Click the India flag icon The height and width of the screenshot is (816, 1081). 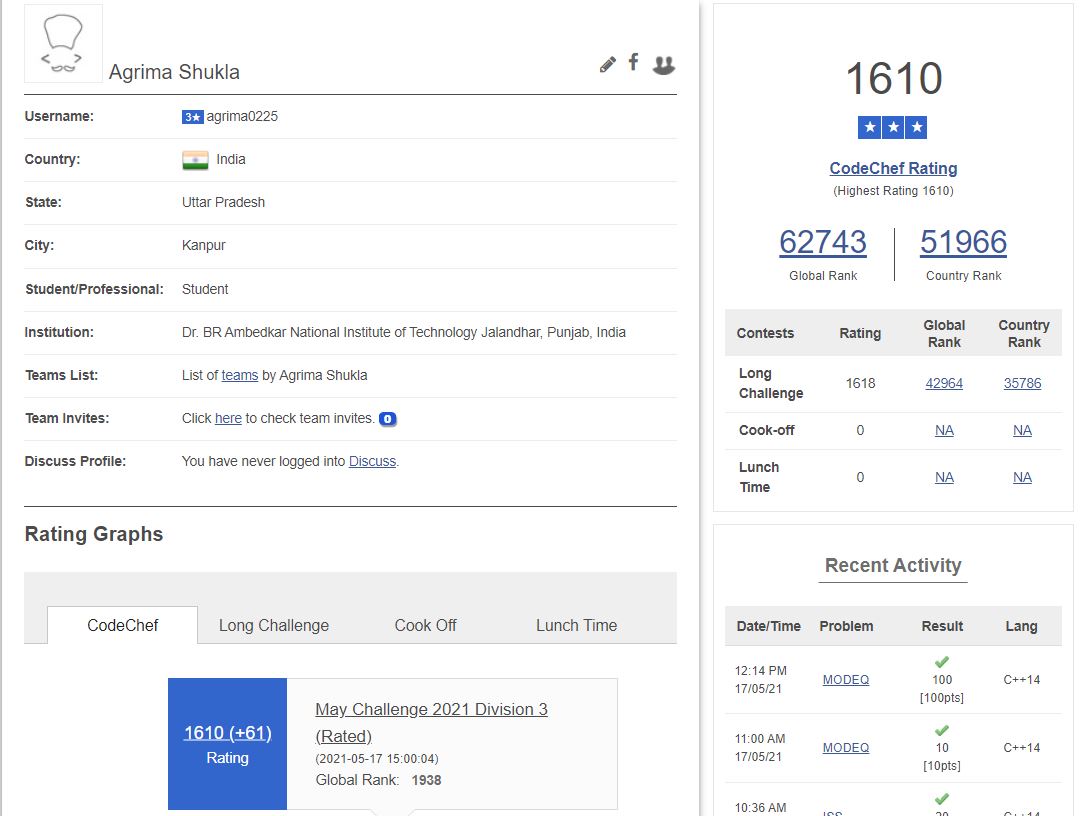coord(195,160)
